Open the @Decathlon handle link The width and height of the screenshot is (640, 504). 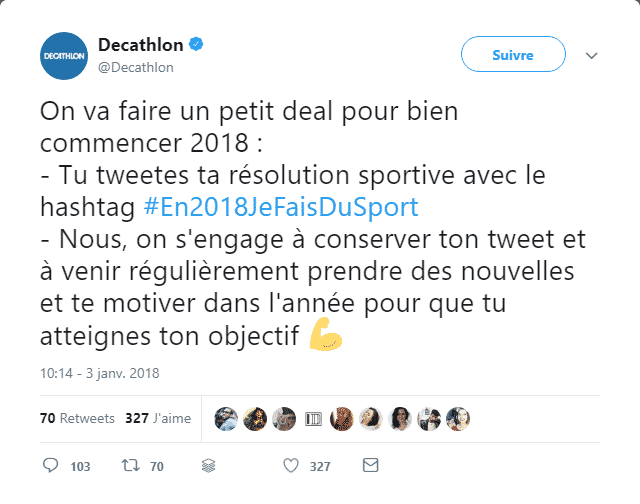tap(136, 68)
